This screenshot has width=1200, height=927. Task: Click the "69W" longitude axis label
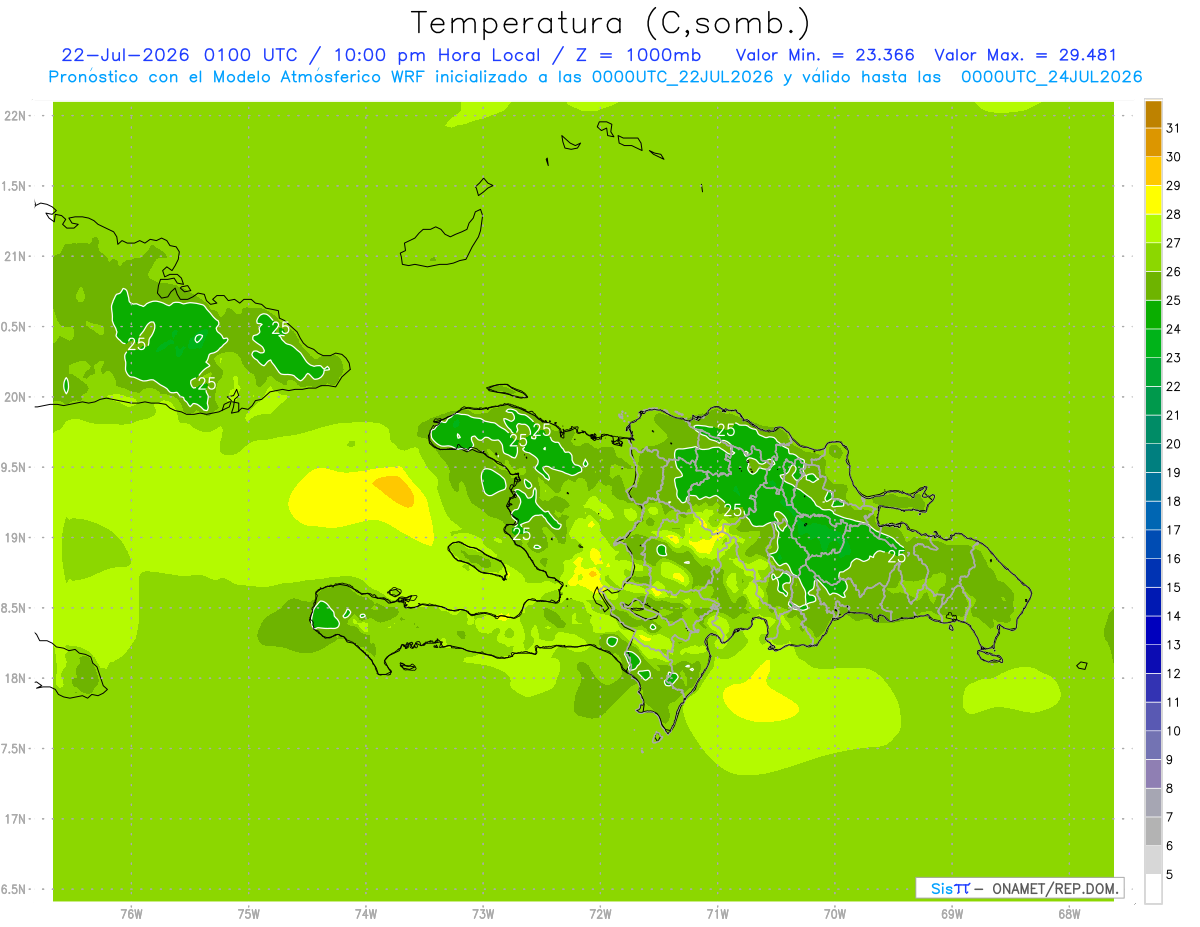tap(952, 914)
